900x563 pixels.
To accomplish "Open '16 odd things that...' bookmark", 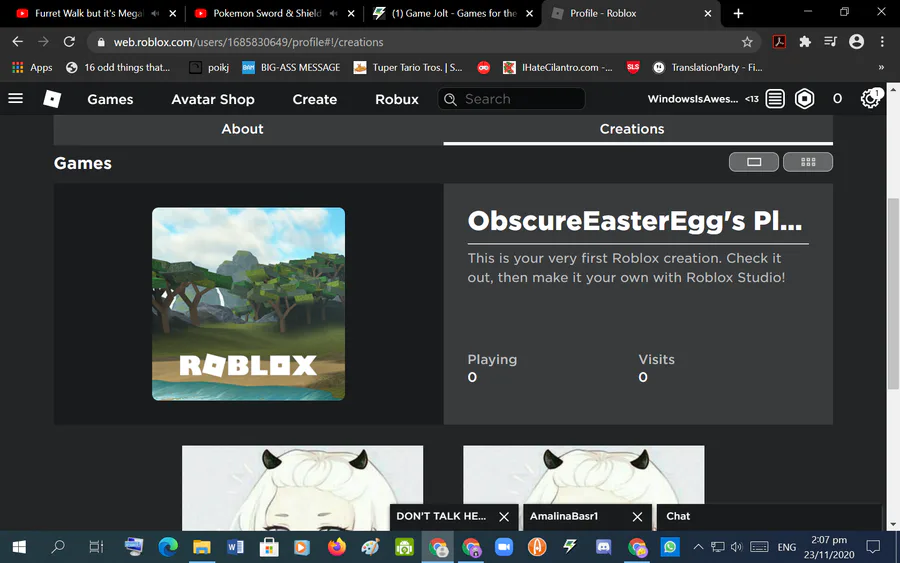I will 118,67.
